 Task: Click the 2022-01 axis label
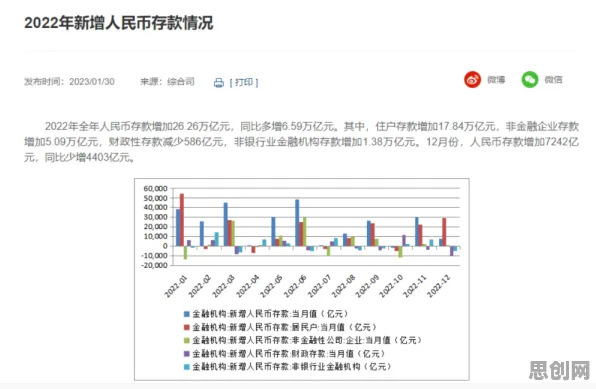pos(176,286)
